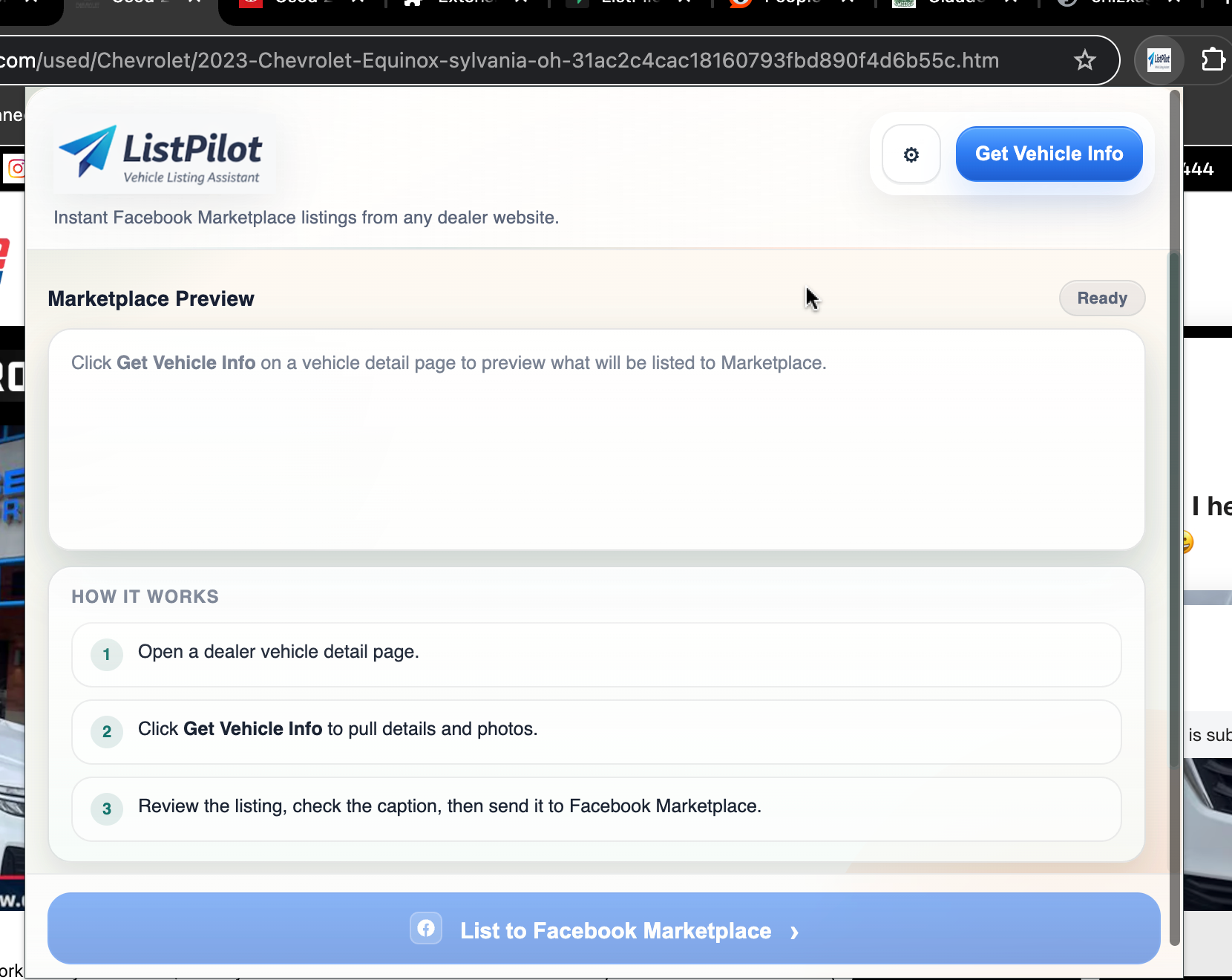Close the People tab
Screen dimensions: 1232x980
[x=848, y=4]
